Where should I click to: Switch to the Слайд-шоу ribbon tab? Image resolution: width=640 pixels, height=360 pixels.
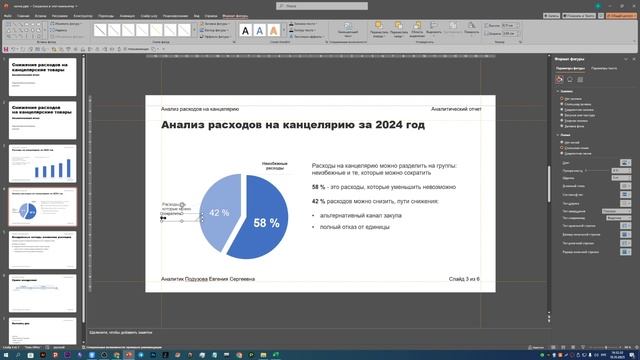point(149,16)
